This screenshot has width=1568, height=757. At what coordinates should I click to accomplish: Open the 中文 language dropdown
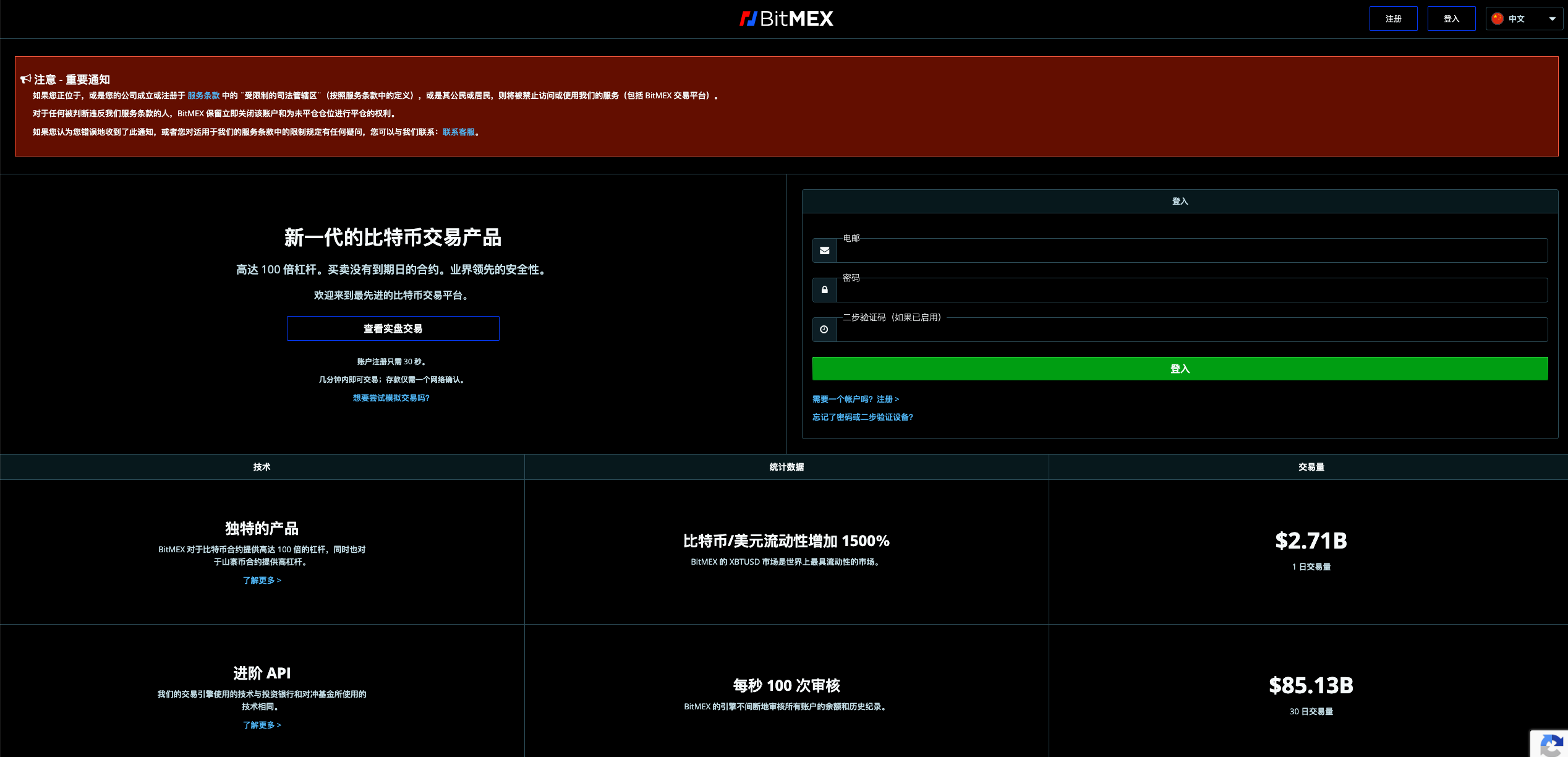coord(1524,19)
